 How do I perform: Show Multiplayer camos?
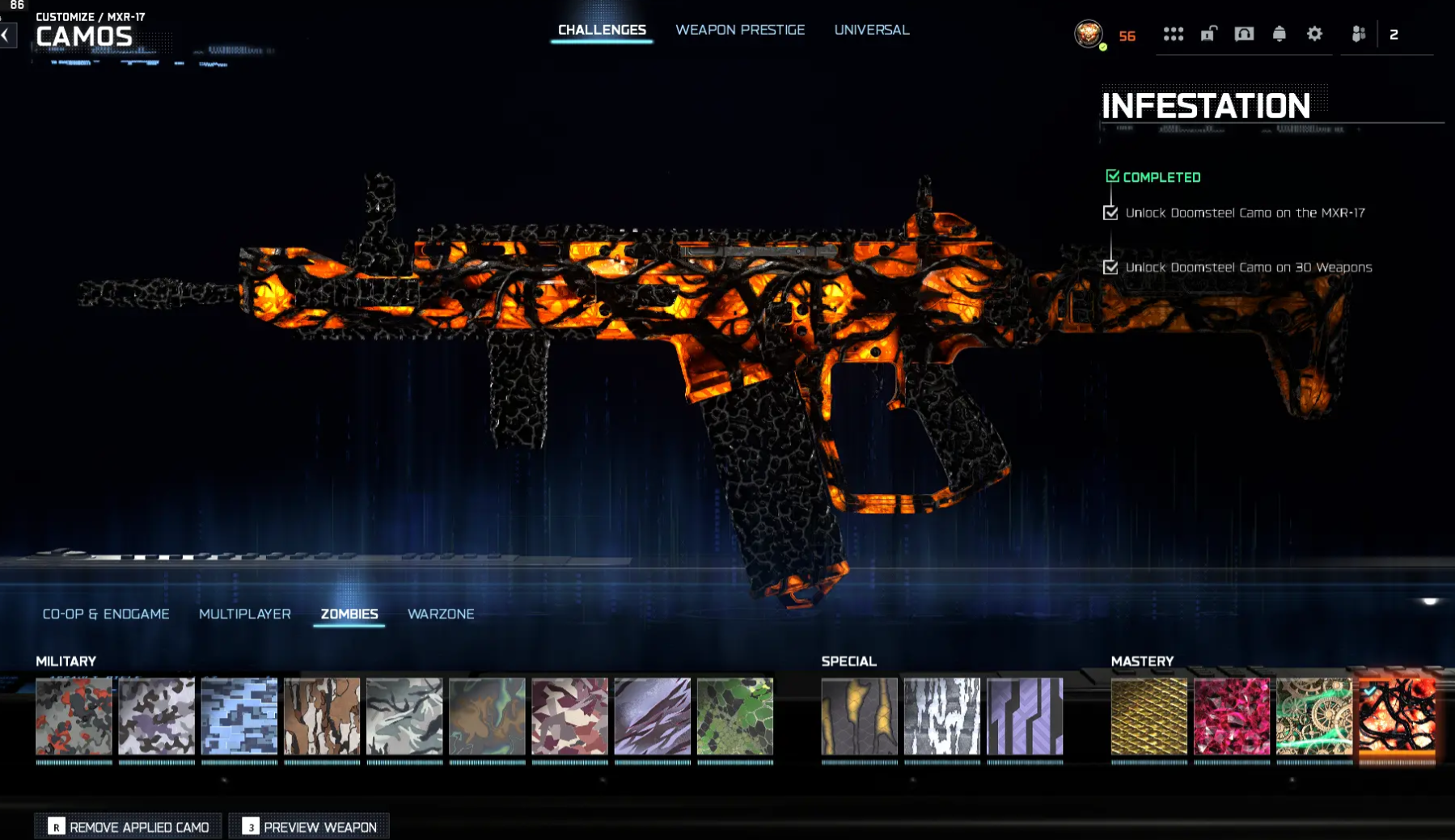pyautogui.click(x=245, y=614)
